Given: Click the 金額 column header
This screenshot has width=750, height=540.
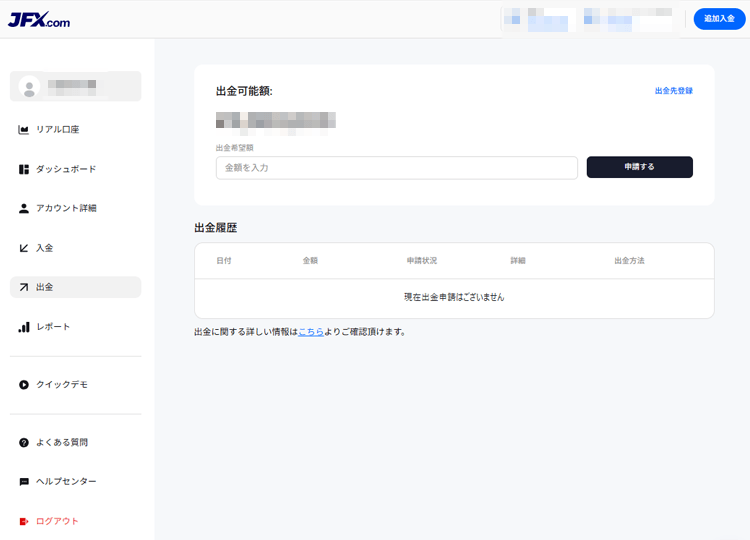Looking at the screenshot, I should (x=310, y=261).
